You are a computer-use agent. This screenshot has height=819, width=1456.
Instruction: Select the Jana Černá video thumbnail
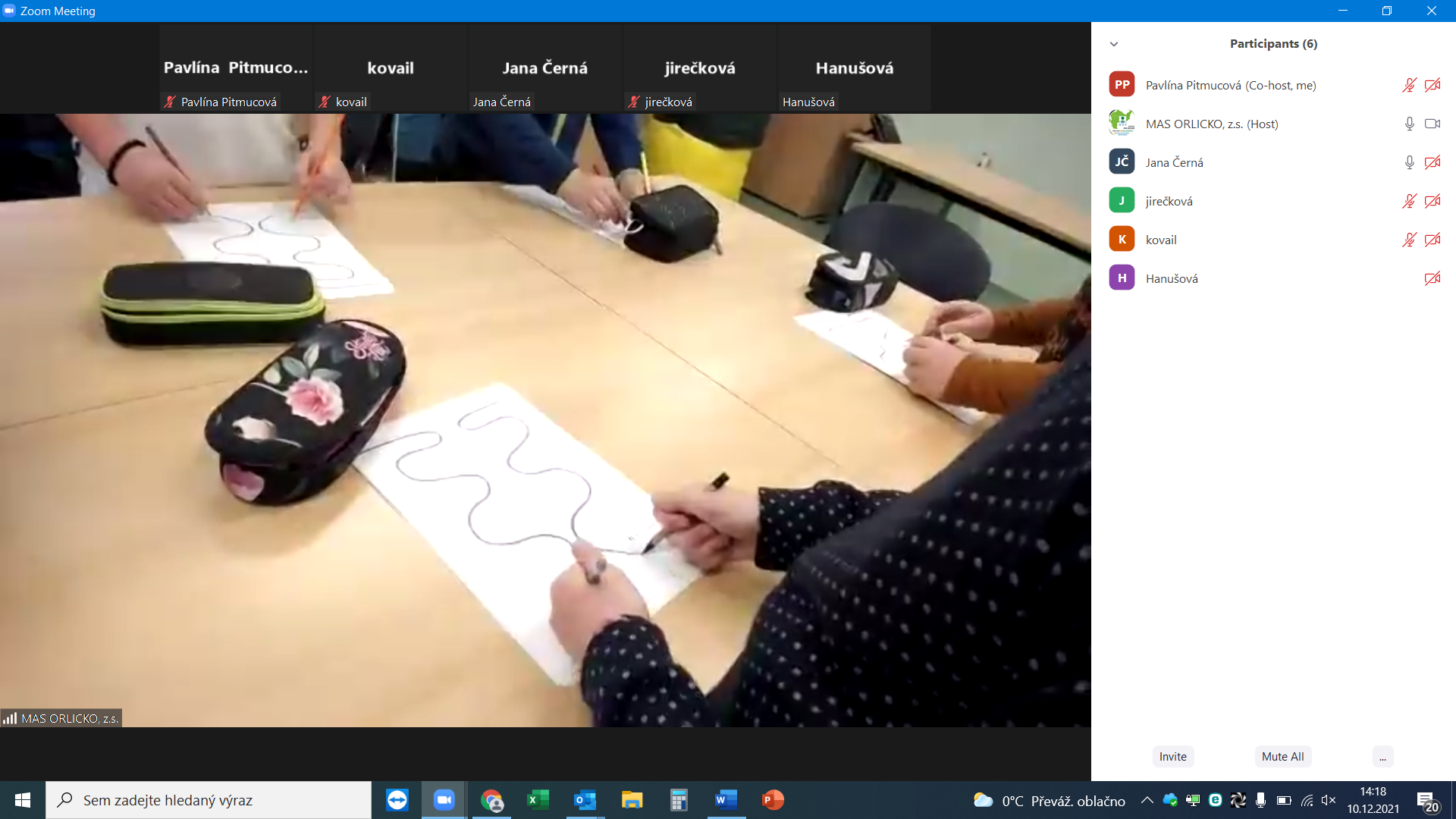click(544, 68)
